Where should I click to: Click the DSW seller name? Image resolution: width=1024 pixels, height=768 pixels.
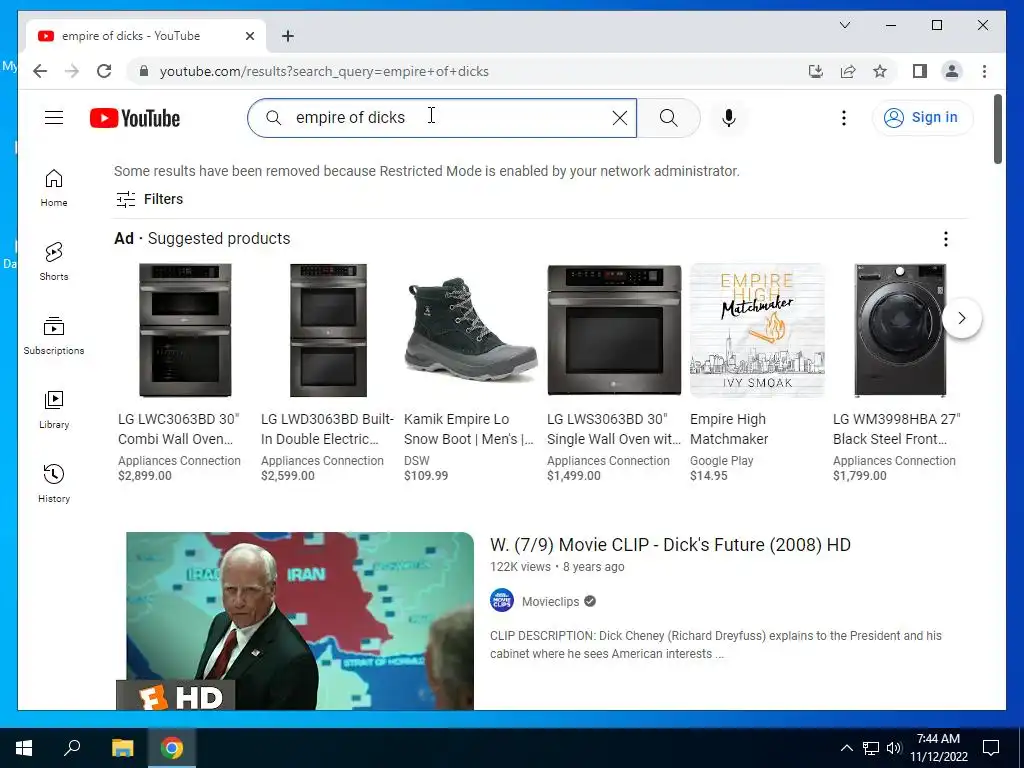click(417, 460)
